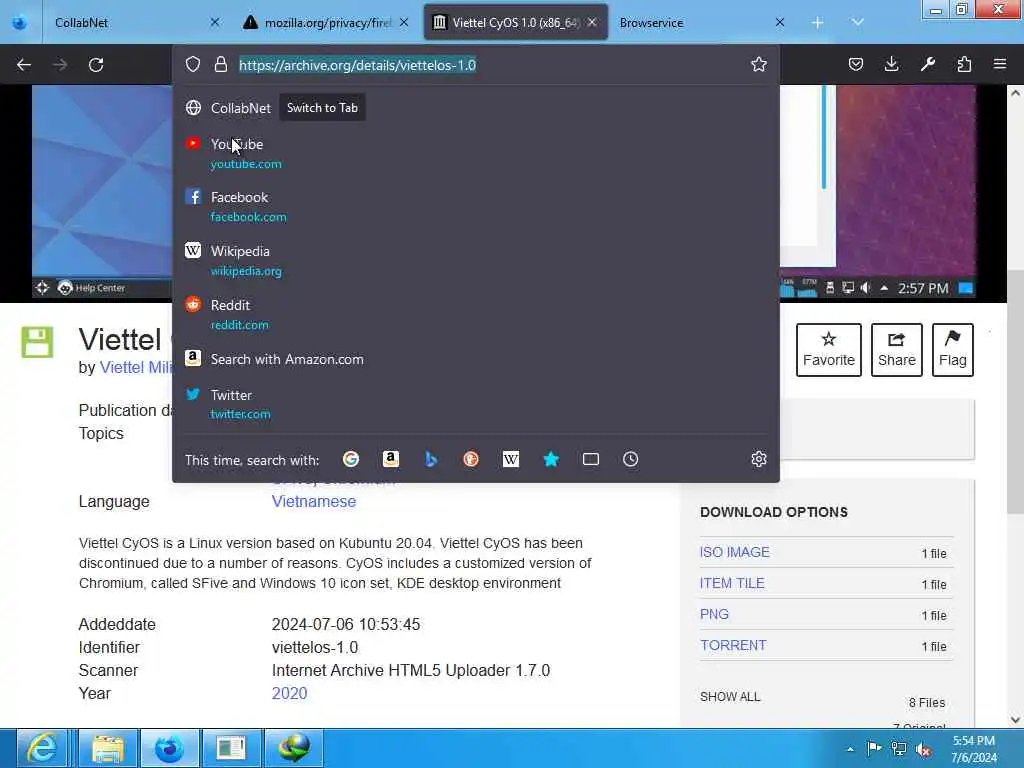Screen dimensions: 1024x768
Task: Search history using the clock icon
Action: pos(630,459)
